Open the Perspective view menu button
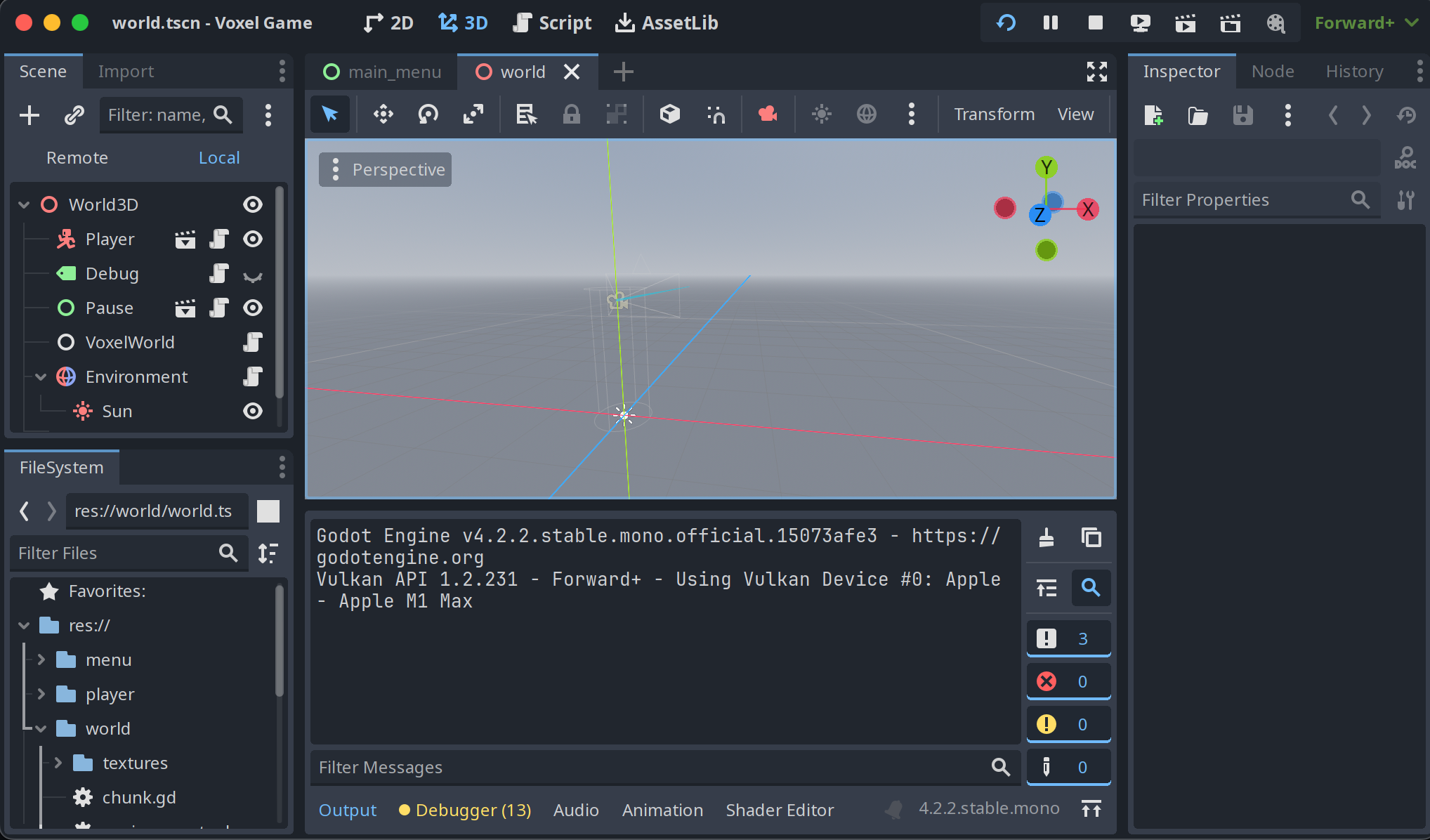Screen dimensions: 1430x840 pyautogui.click(x=386, y=170)
